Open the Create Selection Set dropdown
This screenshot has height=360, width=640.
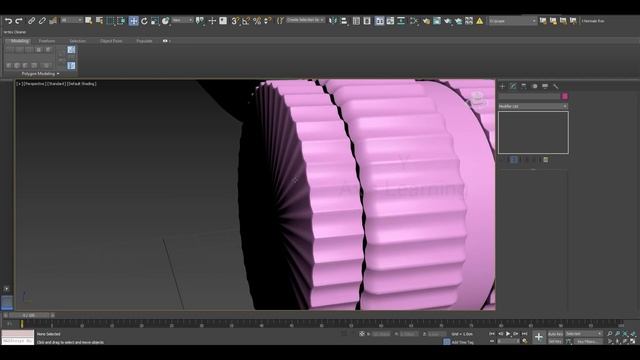click(x=305, y=20)
